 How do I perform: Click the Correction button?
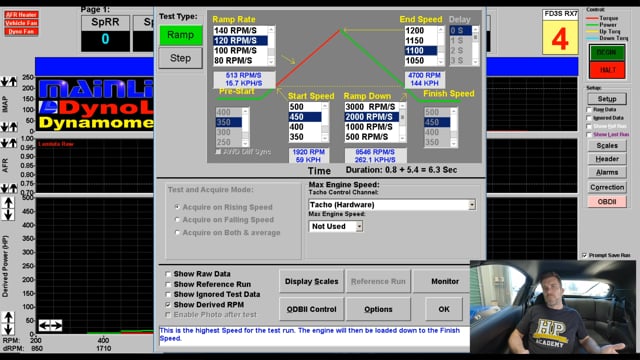(607, 187)
